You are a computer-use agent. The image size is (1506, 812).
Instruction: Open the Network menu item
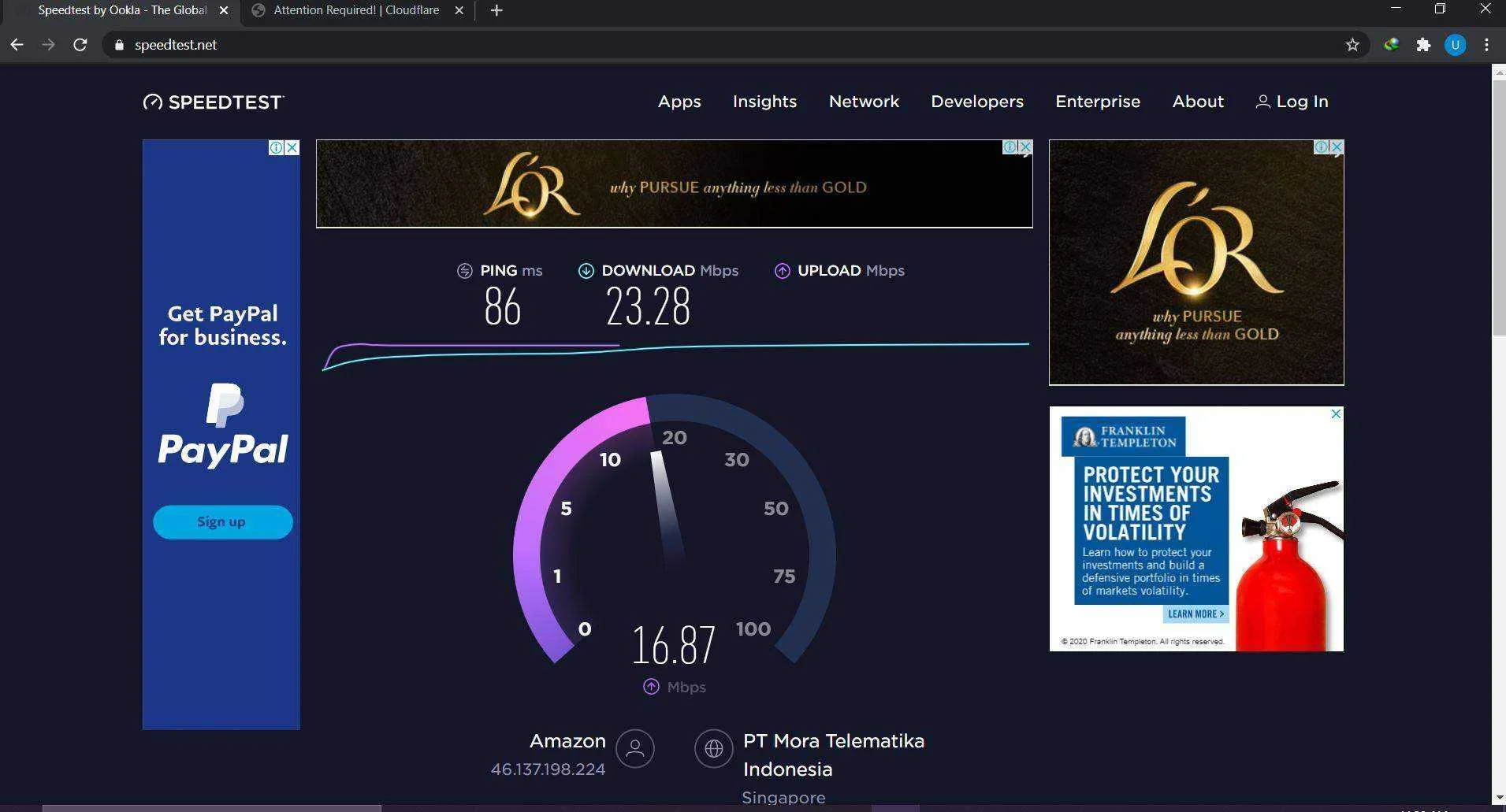click(x=864, y=102)
